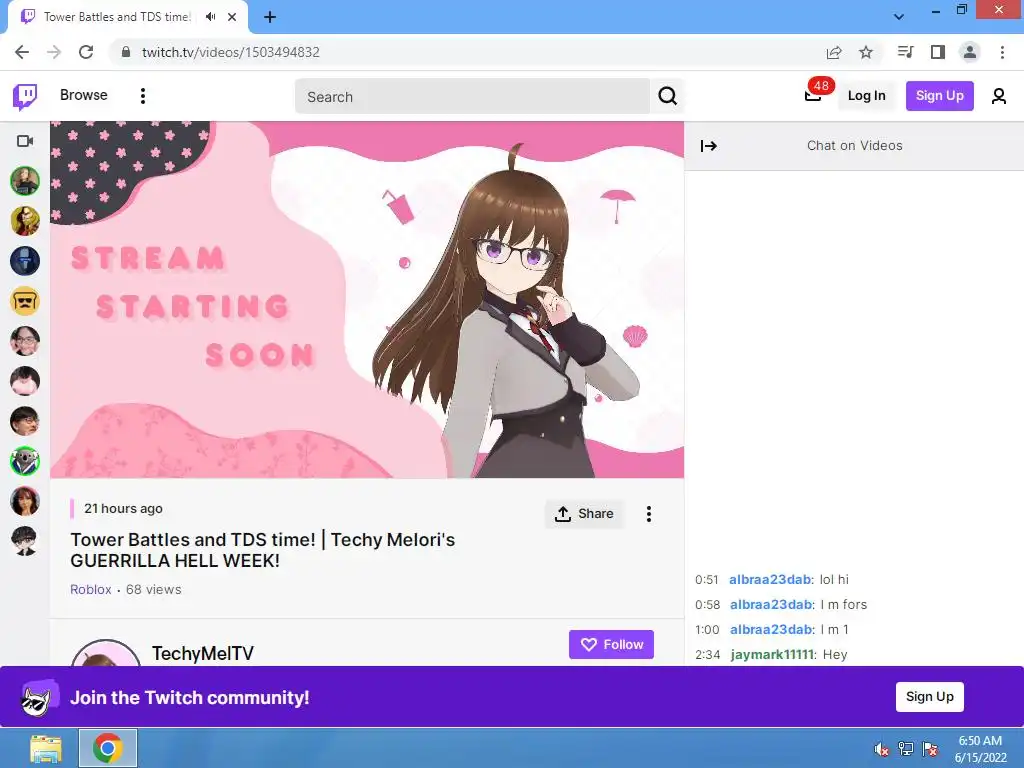1024x768 pixels.
Task: Open Chrome three-dot menu
Action: (1002, 52)
